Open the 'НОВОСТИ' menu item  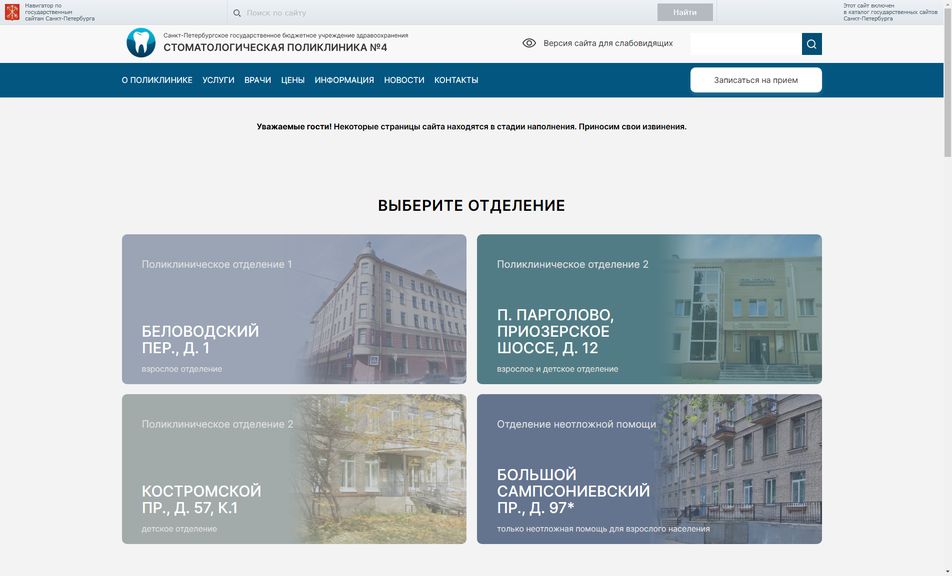pos(404,80)
